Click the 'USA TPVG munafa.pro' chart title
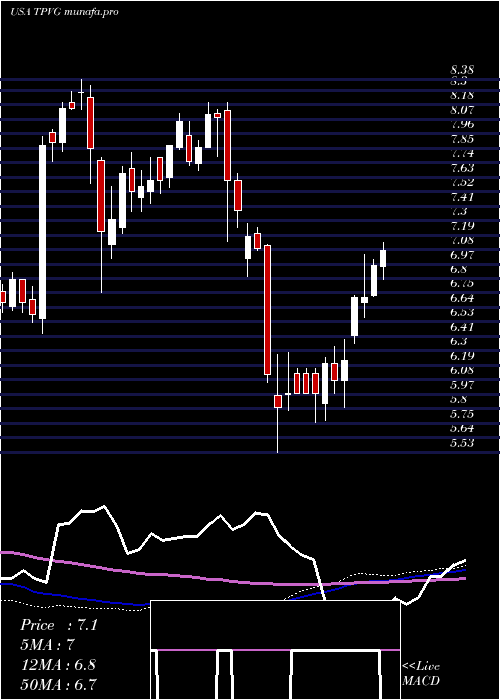This screenshot has width=500, height=700. pos(64,12)
